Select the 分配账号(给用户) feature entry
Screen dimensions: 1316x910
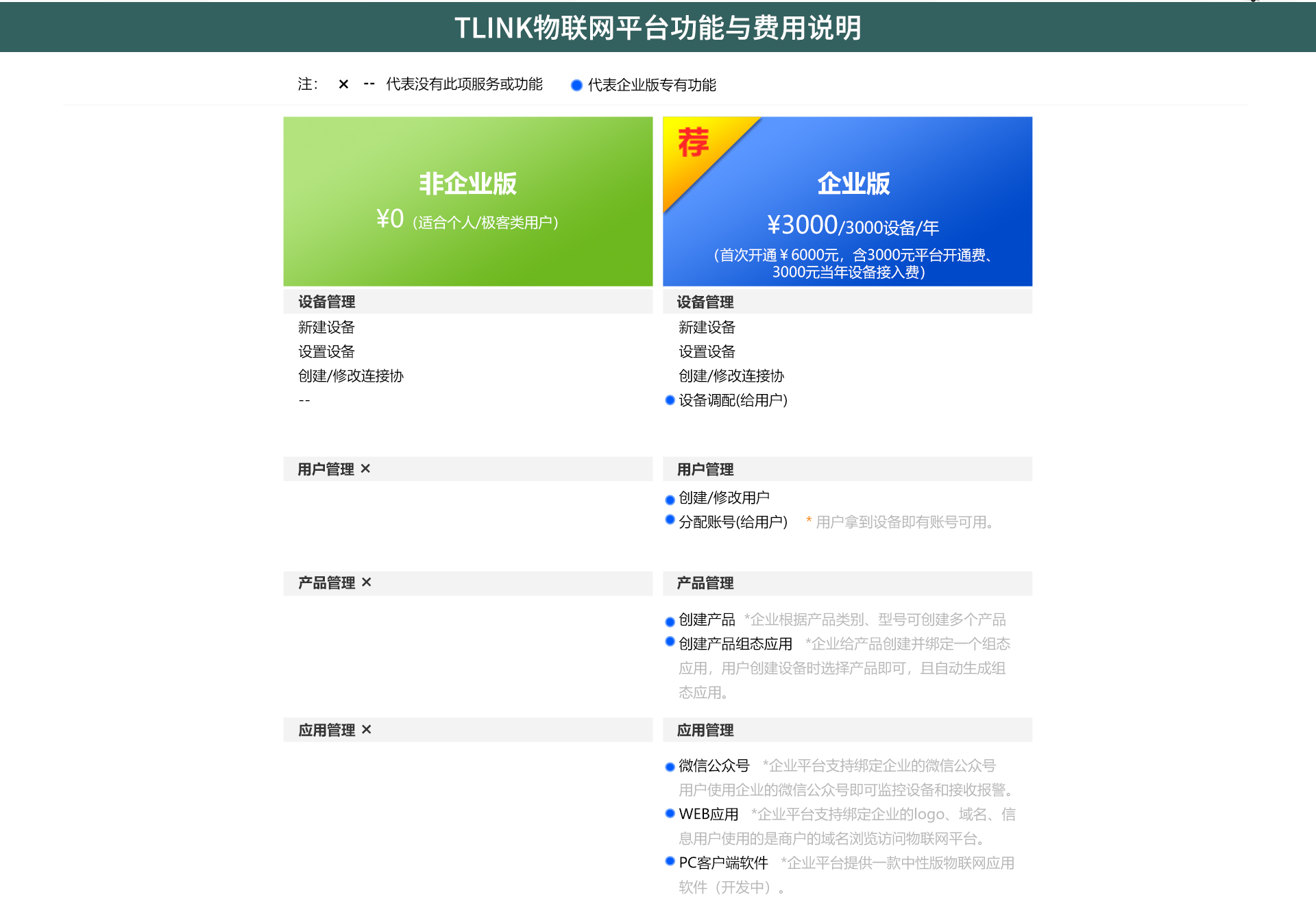pyautogui.click(x=733, y=521)
